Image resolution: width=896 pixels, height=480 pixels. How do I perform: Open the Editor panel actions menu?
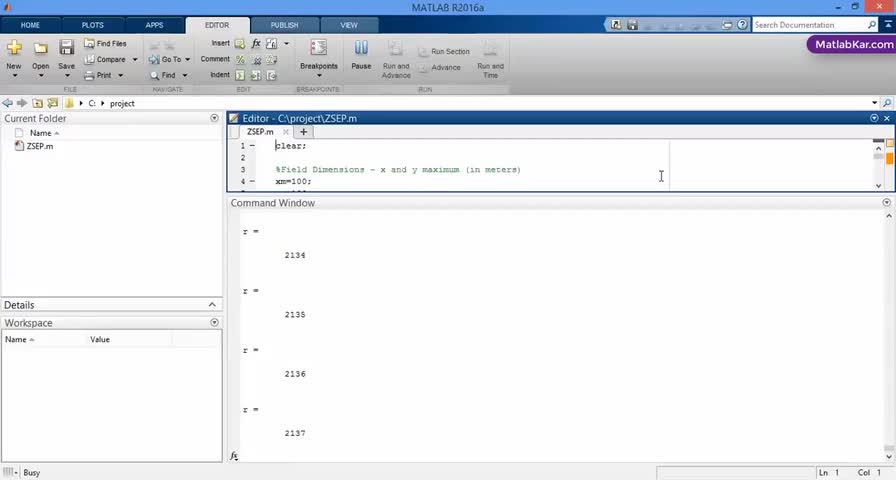(x=874, y=118)
